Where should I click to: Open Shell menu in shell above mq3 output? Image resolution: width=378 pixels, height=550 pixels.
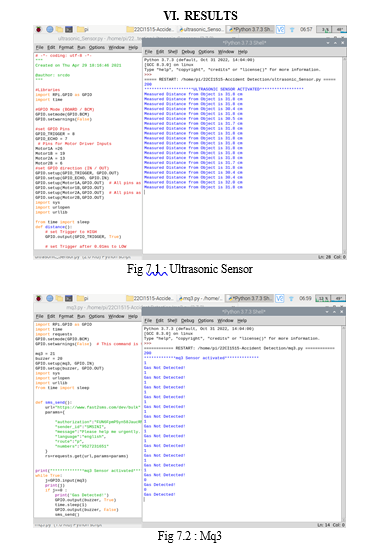[x=172, y=321]
